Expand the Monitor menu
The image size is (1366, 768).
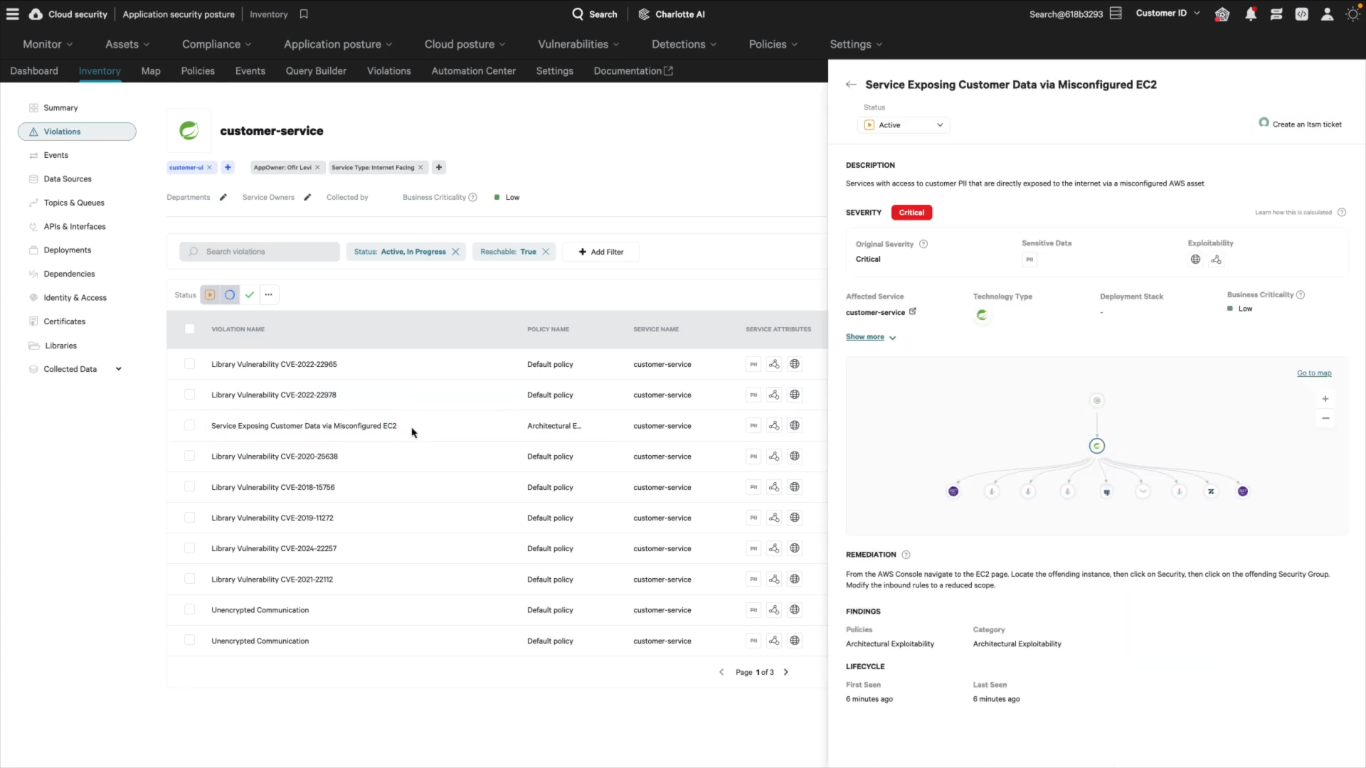coord(48,44)
